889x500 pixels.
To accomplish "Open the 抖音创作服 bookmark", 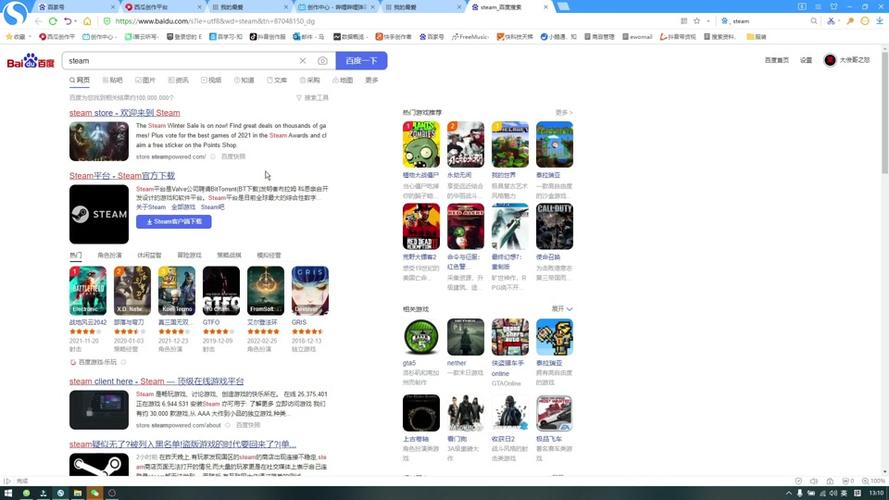I will [x=268, y=36].
